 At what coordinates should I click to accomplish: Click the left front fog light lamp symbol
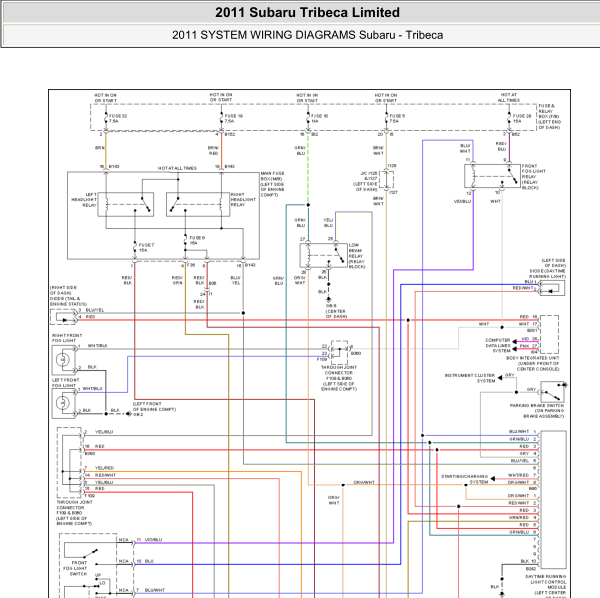pos(64,404)
